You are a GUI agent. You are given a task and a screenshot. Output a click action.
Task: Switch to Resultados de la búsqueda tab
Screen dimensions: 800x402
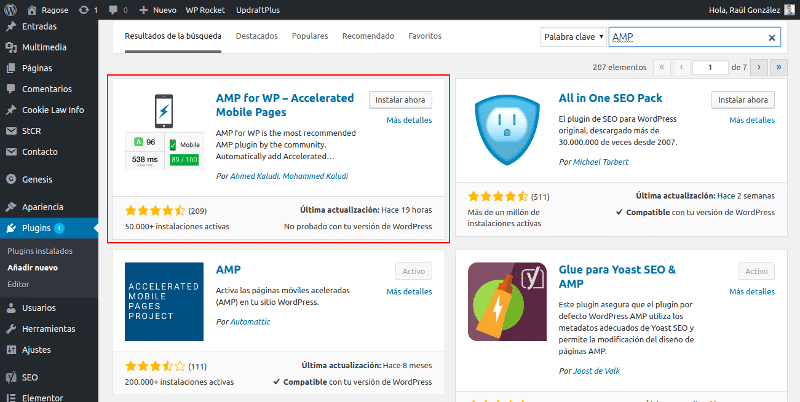pyautogui.click(x=173, y=36)
